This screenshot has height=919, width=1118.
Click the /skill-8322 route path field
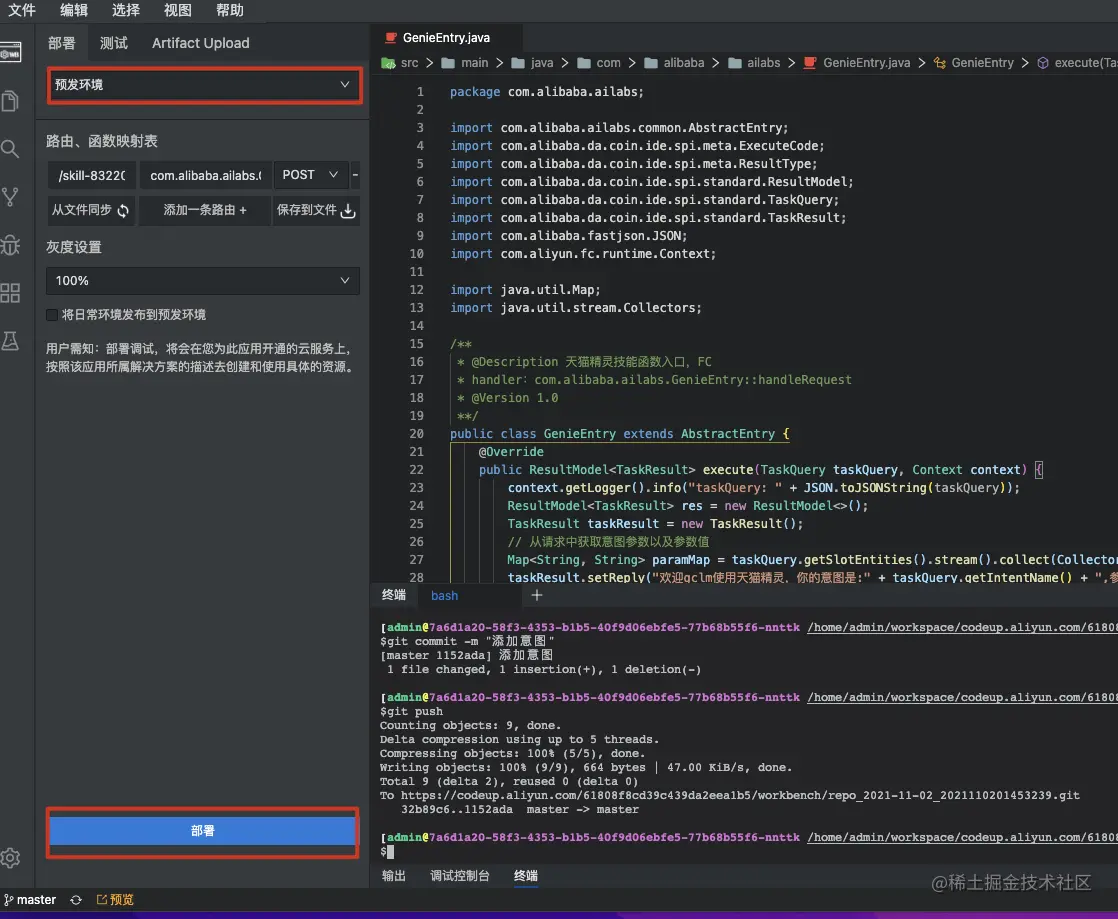pyautogui.click(x=92, y=175)
